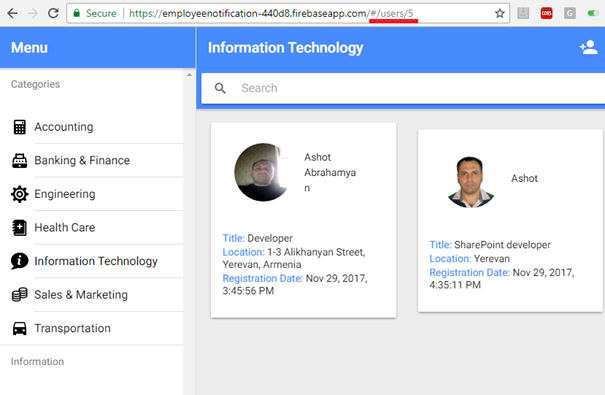Click the name Ashot Abrahamyan
The width and height of the screenshot is (605, 395).
330,172
